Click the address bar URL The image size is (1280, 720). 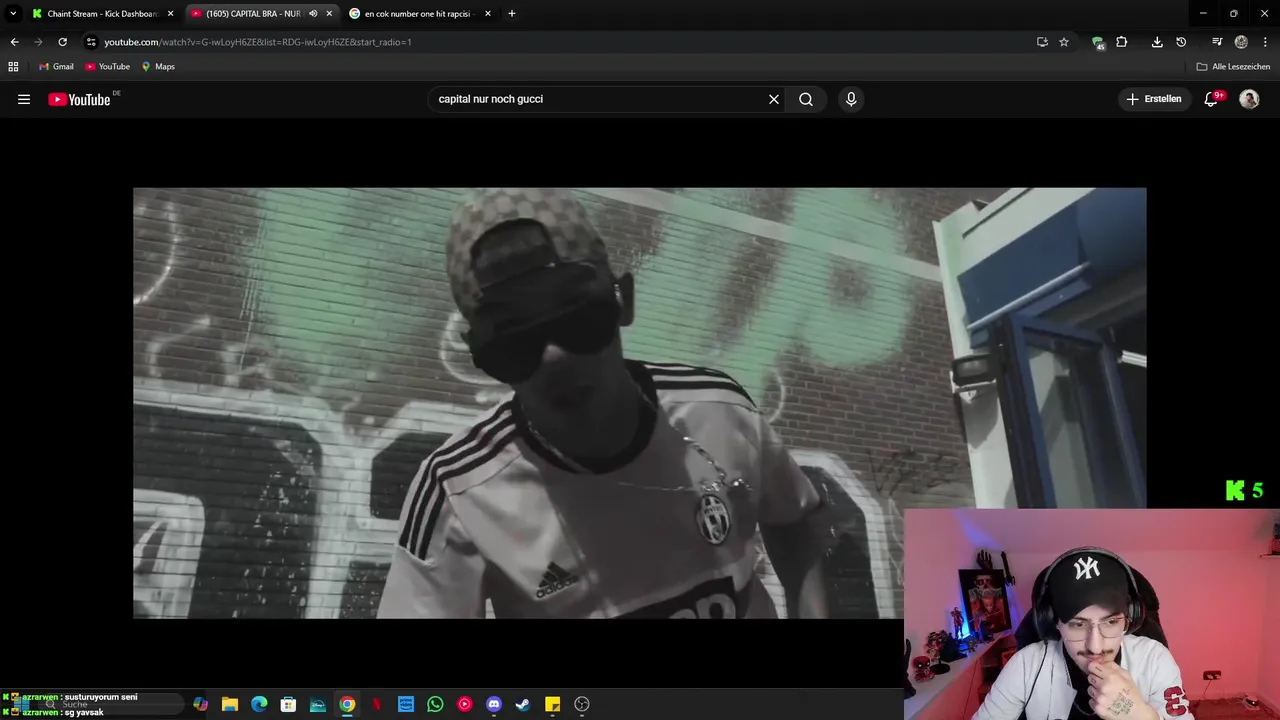coord(258,42)
